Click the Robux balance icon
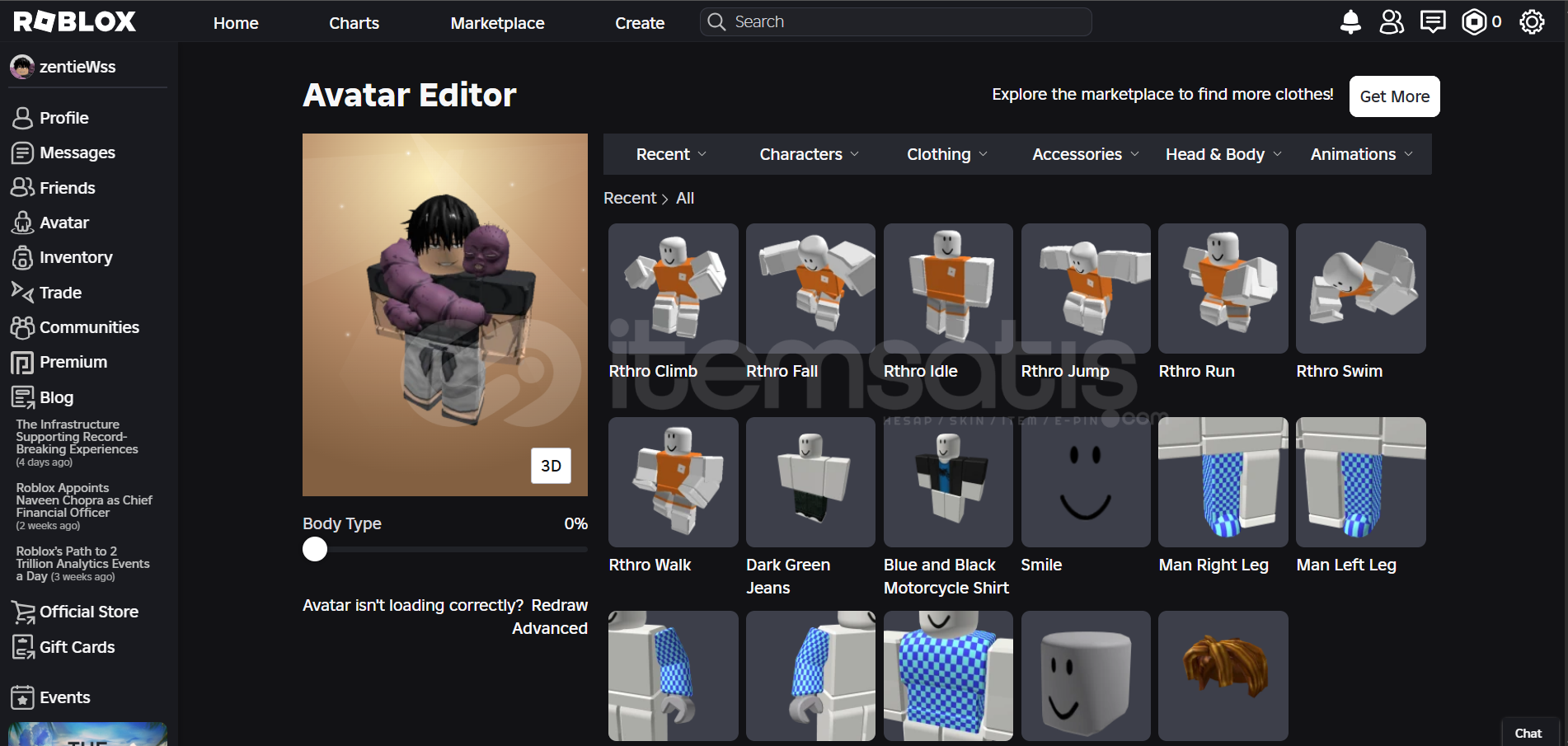The image size is (1568, 746). coord(1474,22)
